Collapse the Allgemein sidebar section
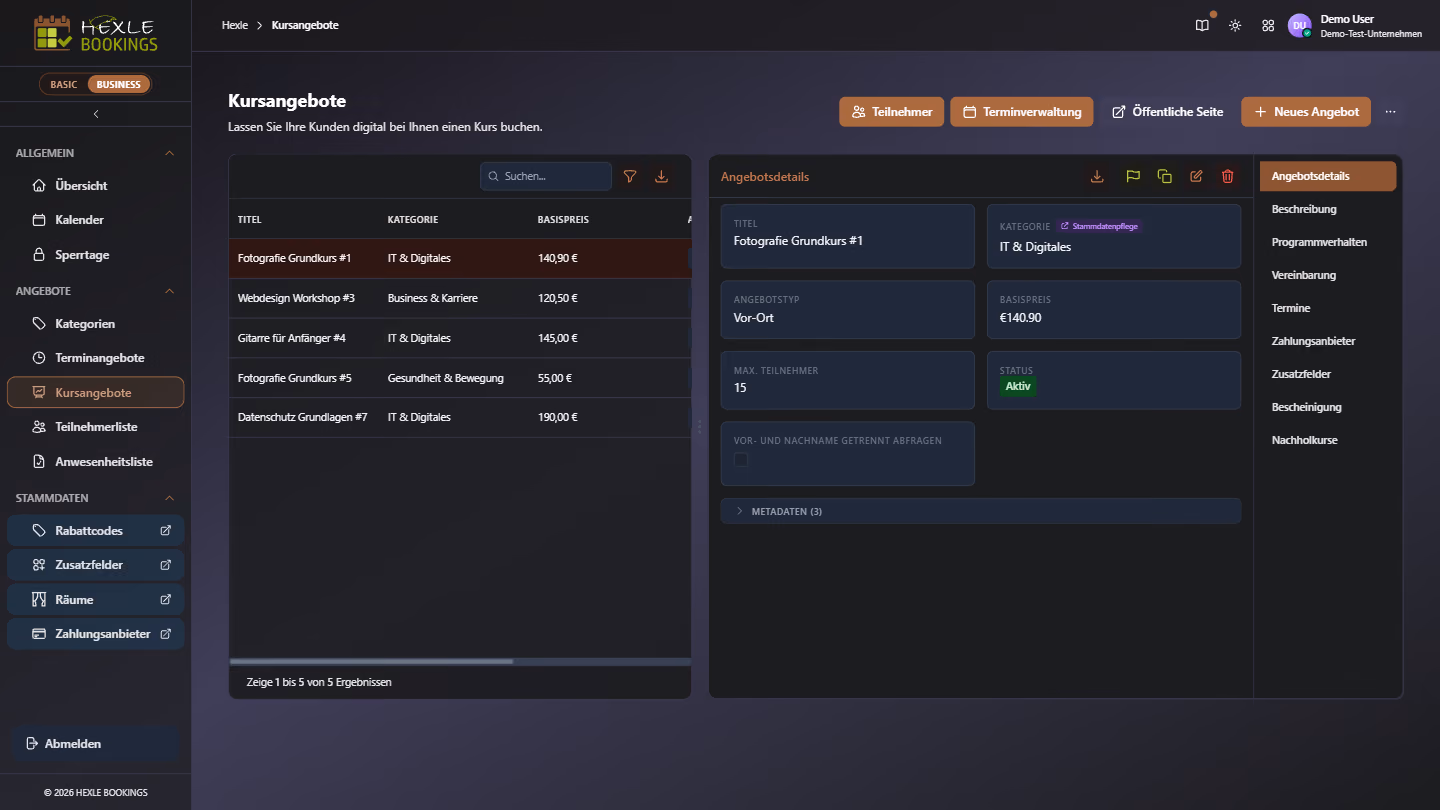 pyautogui.click(x=169, y=153)
